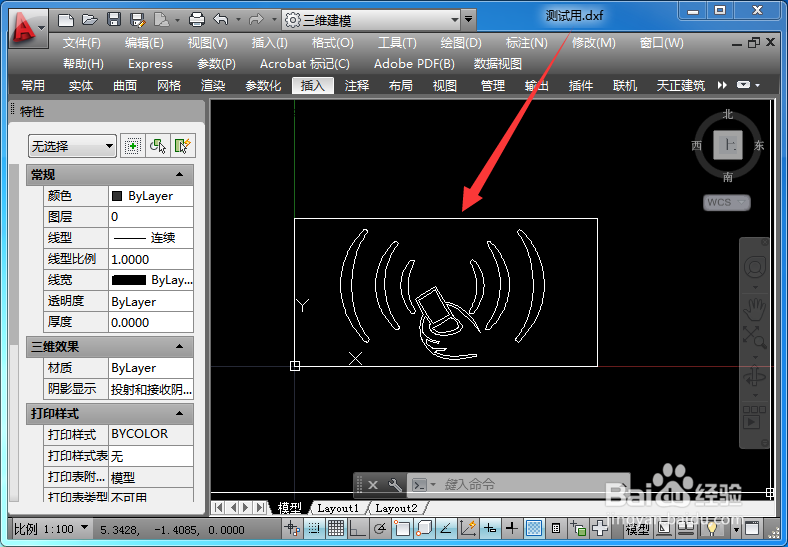Viewport: 788px width, 547px height.
Task: Open the quick access toolbar customize arrow
Action: (x=468, y=20)
